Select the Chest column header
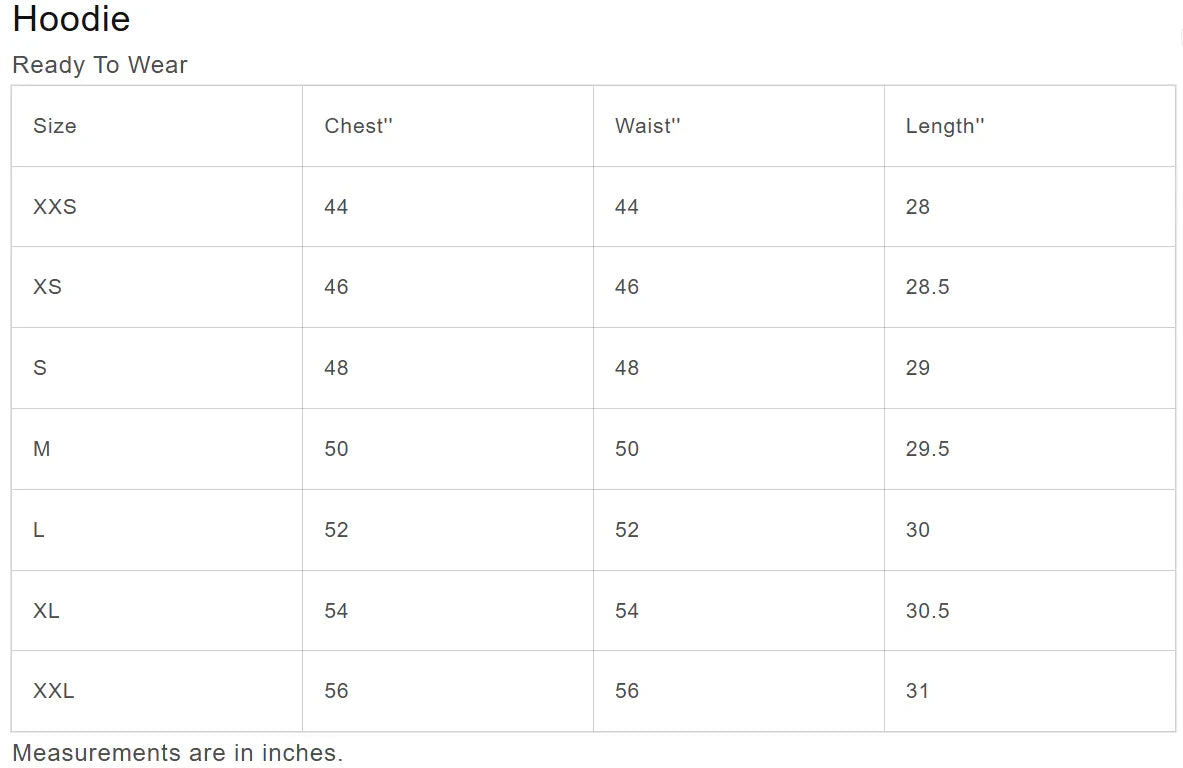The height and width of the screenshot is (768, 1183). (358, 126)
